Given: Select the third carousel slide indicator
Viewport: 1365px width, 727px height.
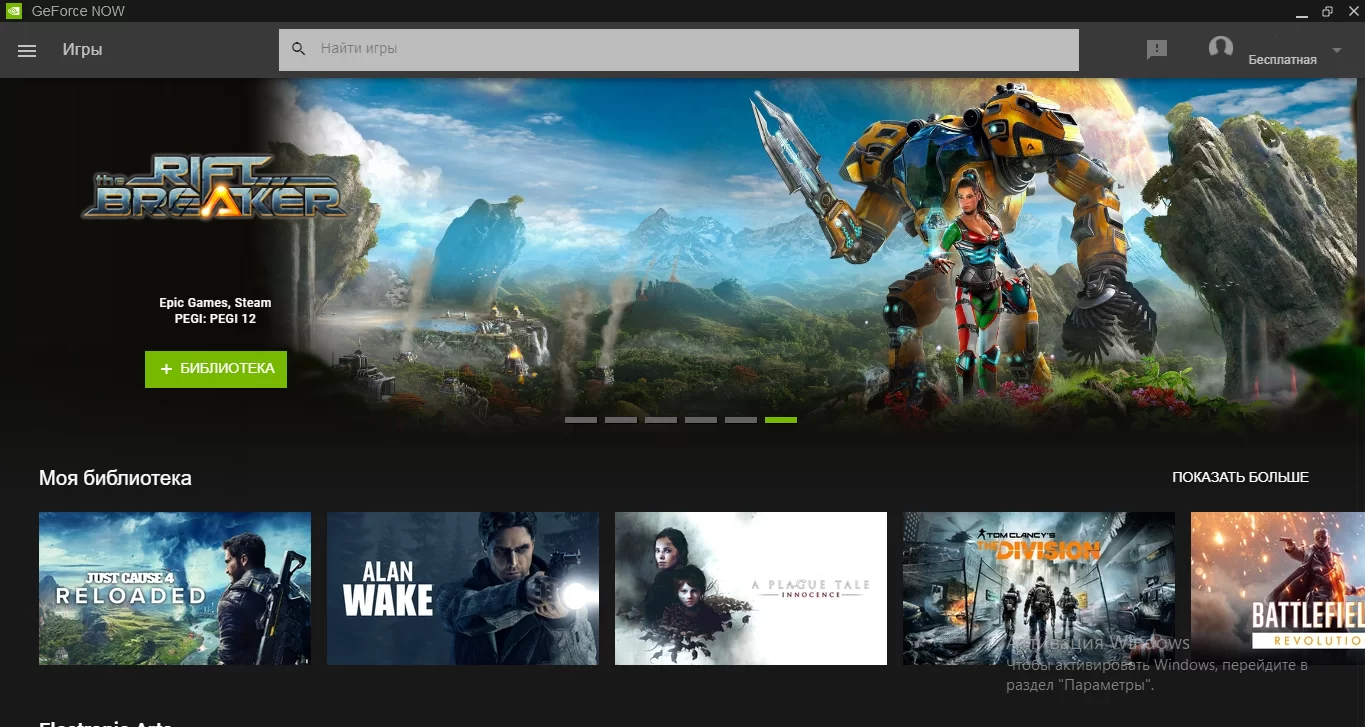Looking at the screenshot, I should click(x=661, y=420).
